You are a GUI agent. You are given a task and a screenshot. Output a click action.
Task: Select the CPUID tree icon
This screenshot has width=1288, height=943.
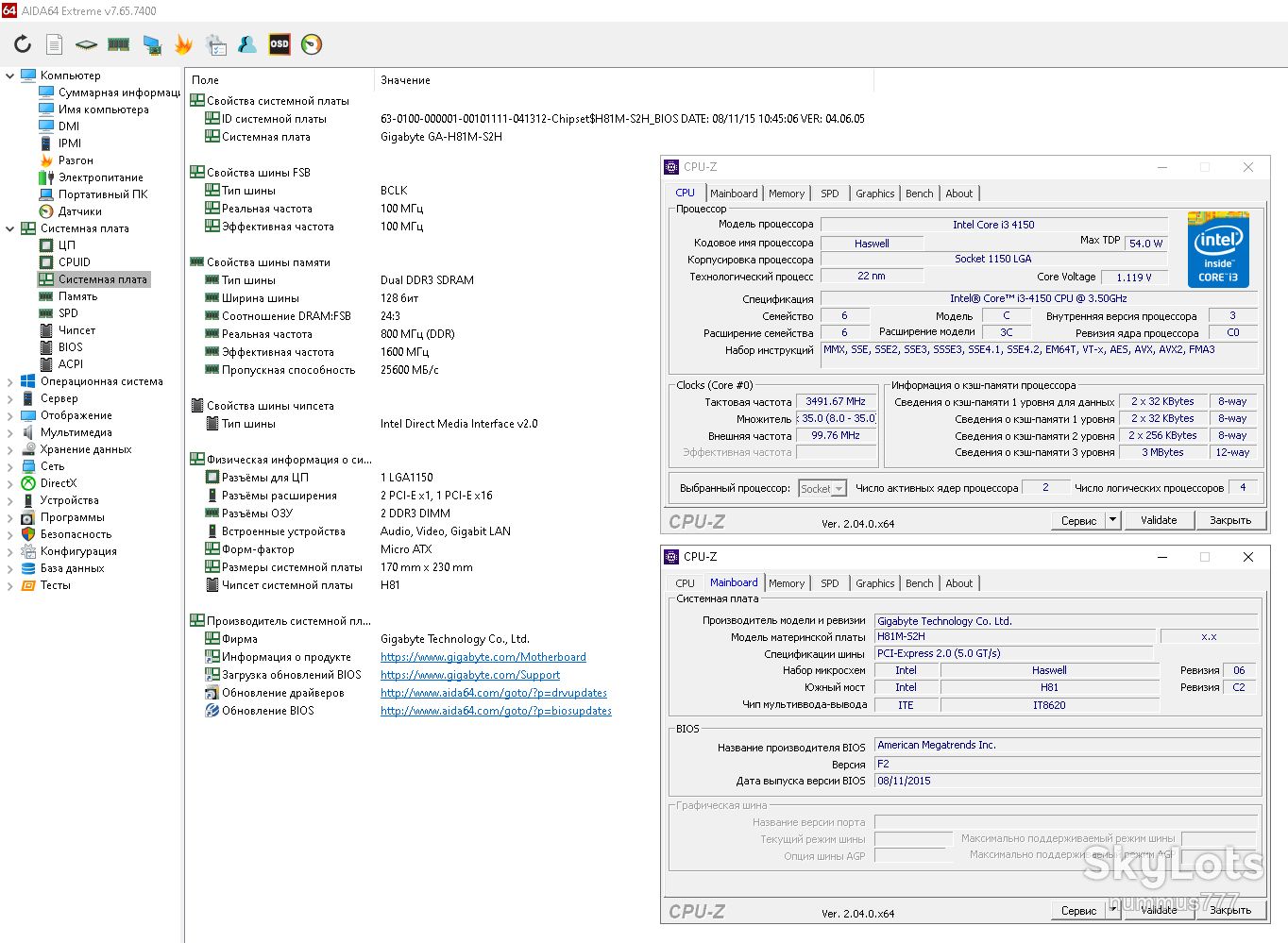click(46, 262)
